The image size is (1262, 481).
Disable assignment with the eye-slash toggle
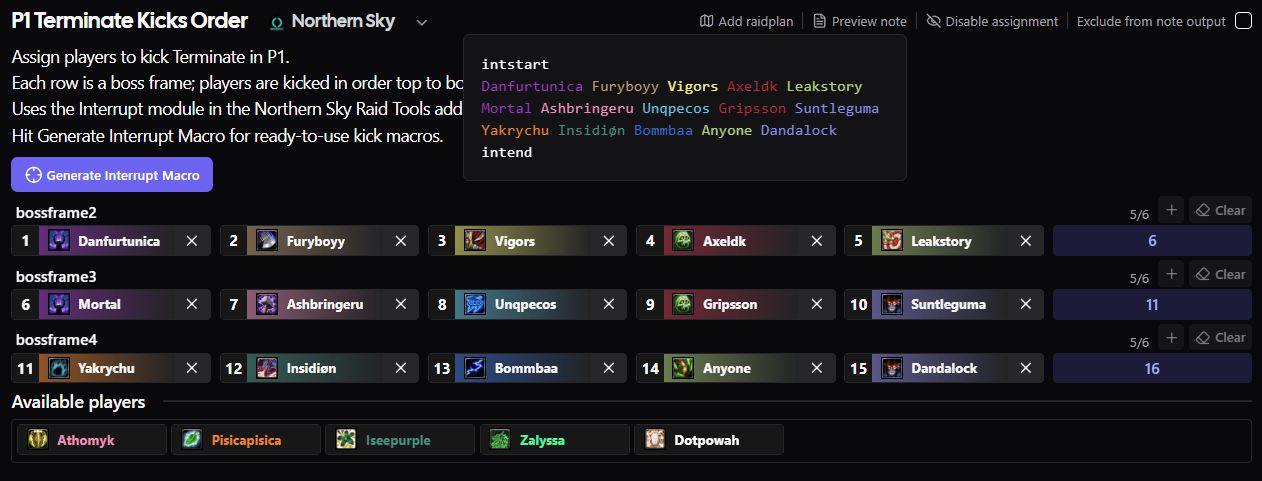click(934, 21)
